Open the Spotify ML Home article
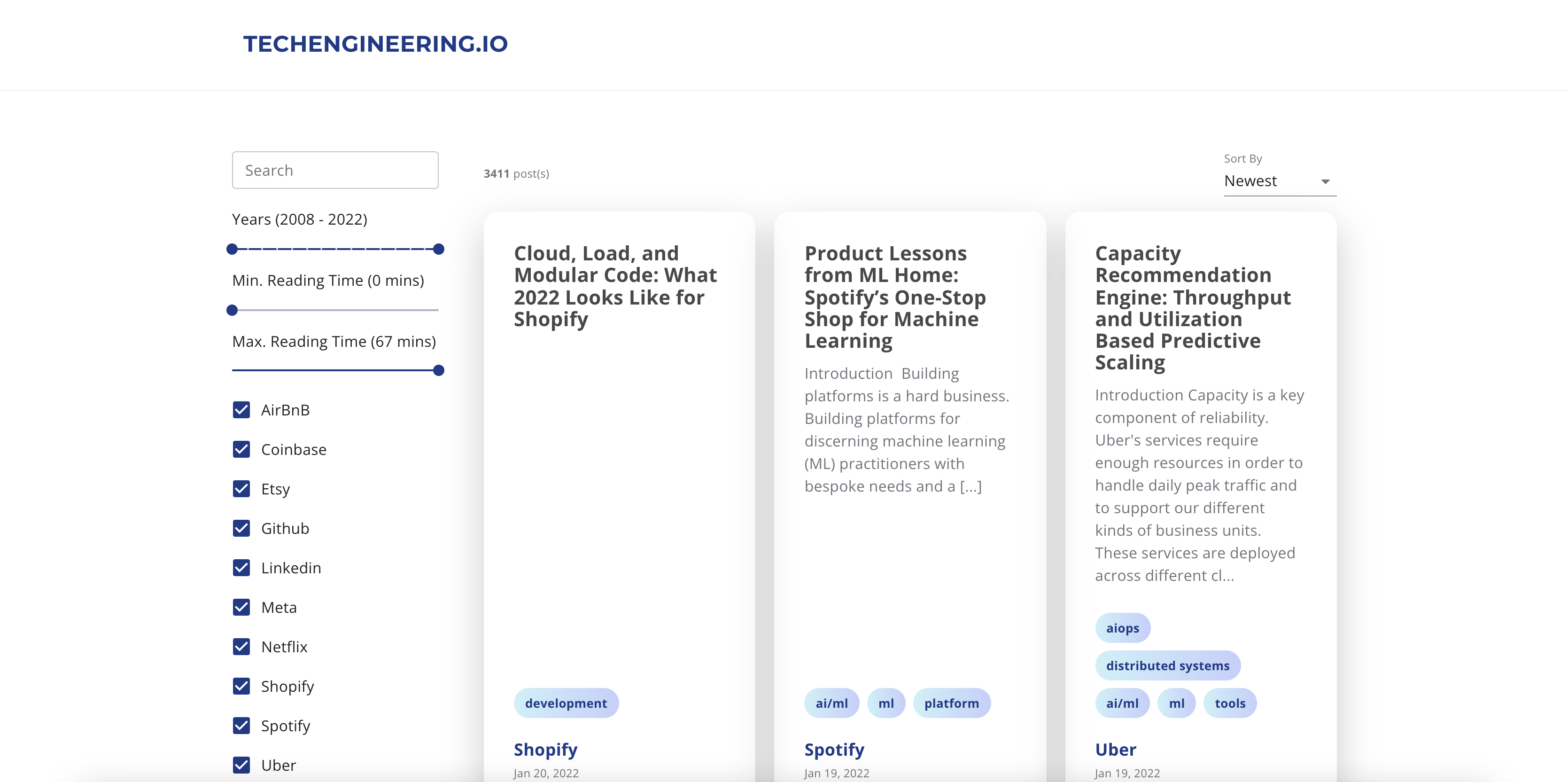The height and width of the screenshot is (782, 1568). click(x=895, y=297)
